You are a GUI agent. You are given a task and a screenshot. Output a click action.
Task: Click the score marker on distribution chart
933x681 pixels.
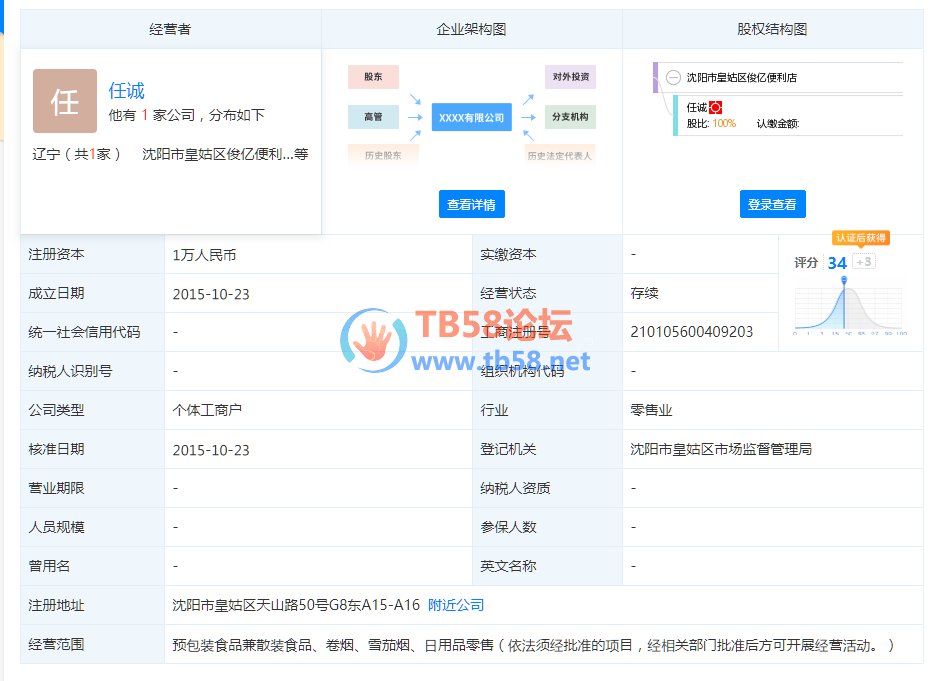coord(844,281)
